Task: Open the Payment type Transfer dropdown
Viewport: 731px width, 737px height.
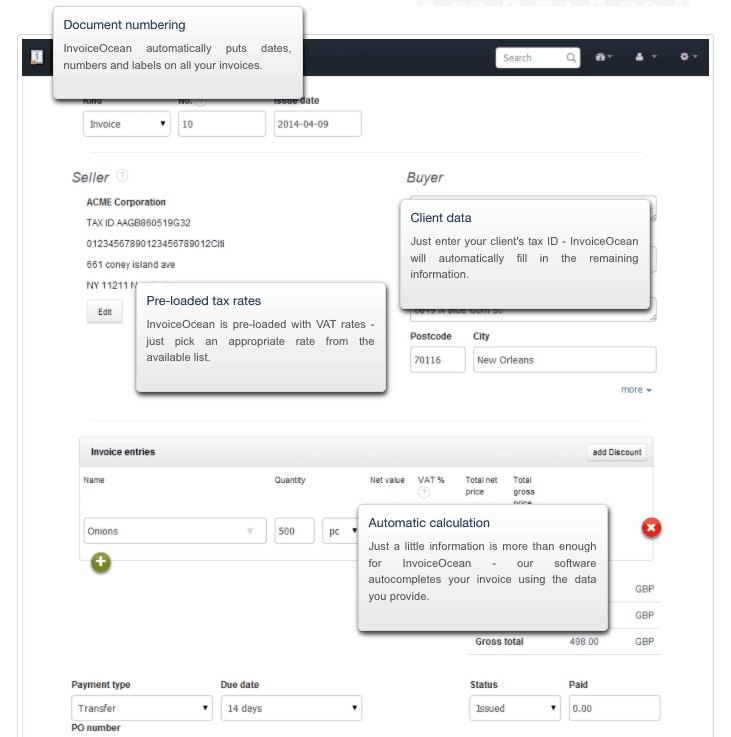Action: tap(141, 708)
